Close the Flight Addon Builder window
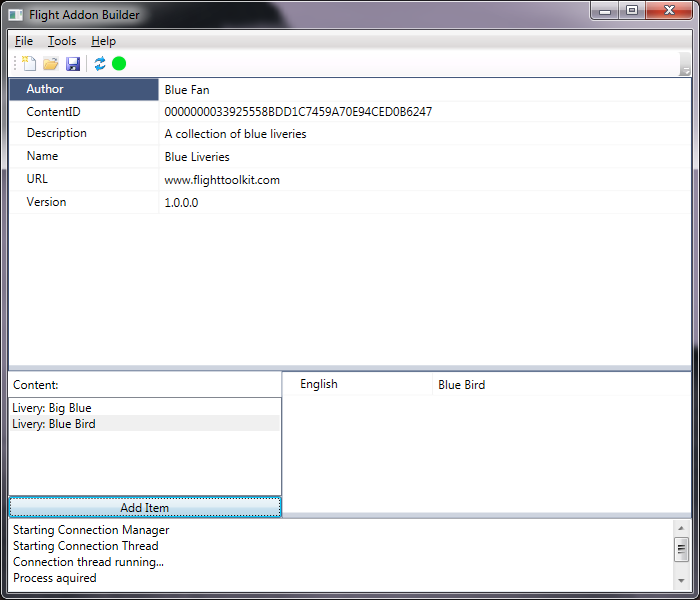The width and height of the screenshot is (700, 600). click(669, 11)
